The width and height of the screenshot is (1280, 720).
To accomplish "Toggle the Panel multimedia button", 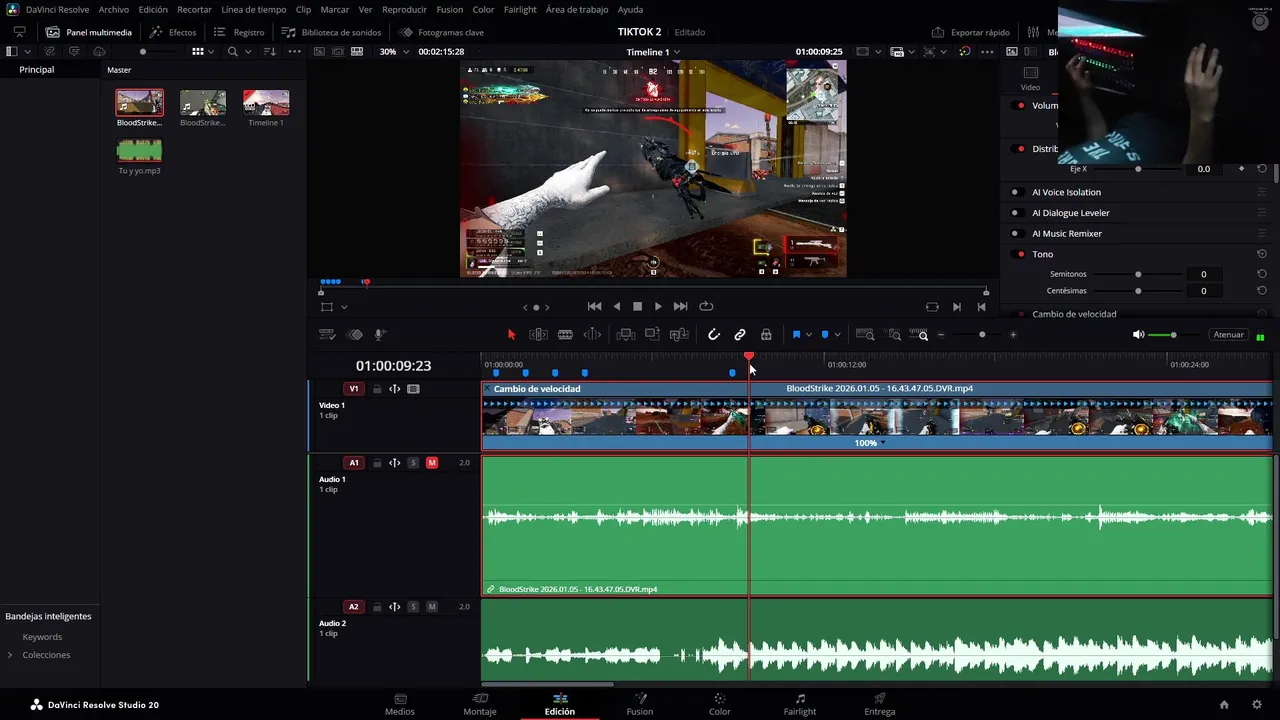I will [88, 32].
